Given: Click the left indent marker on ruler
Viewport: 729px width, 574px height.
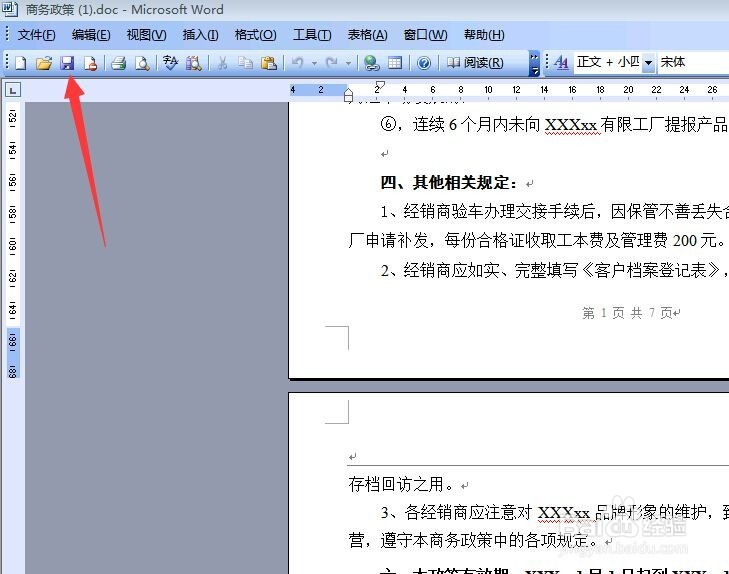Looking at the screenshot, I should [348, 99].
